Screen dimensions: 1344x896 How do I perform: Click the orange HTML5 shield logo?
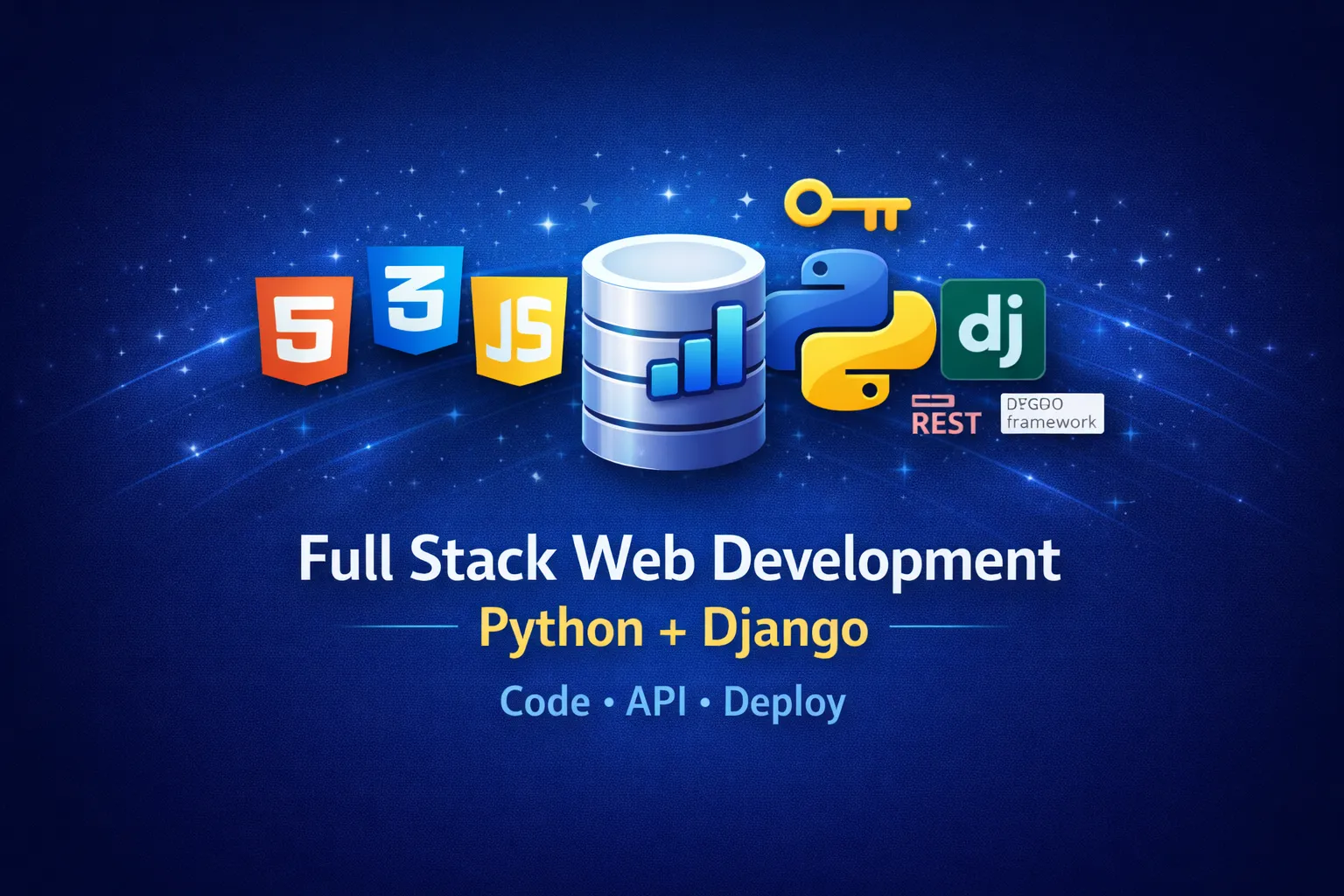pos(303,330)
